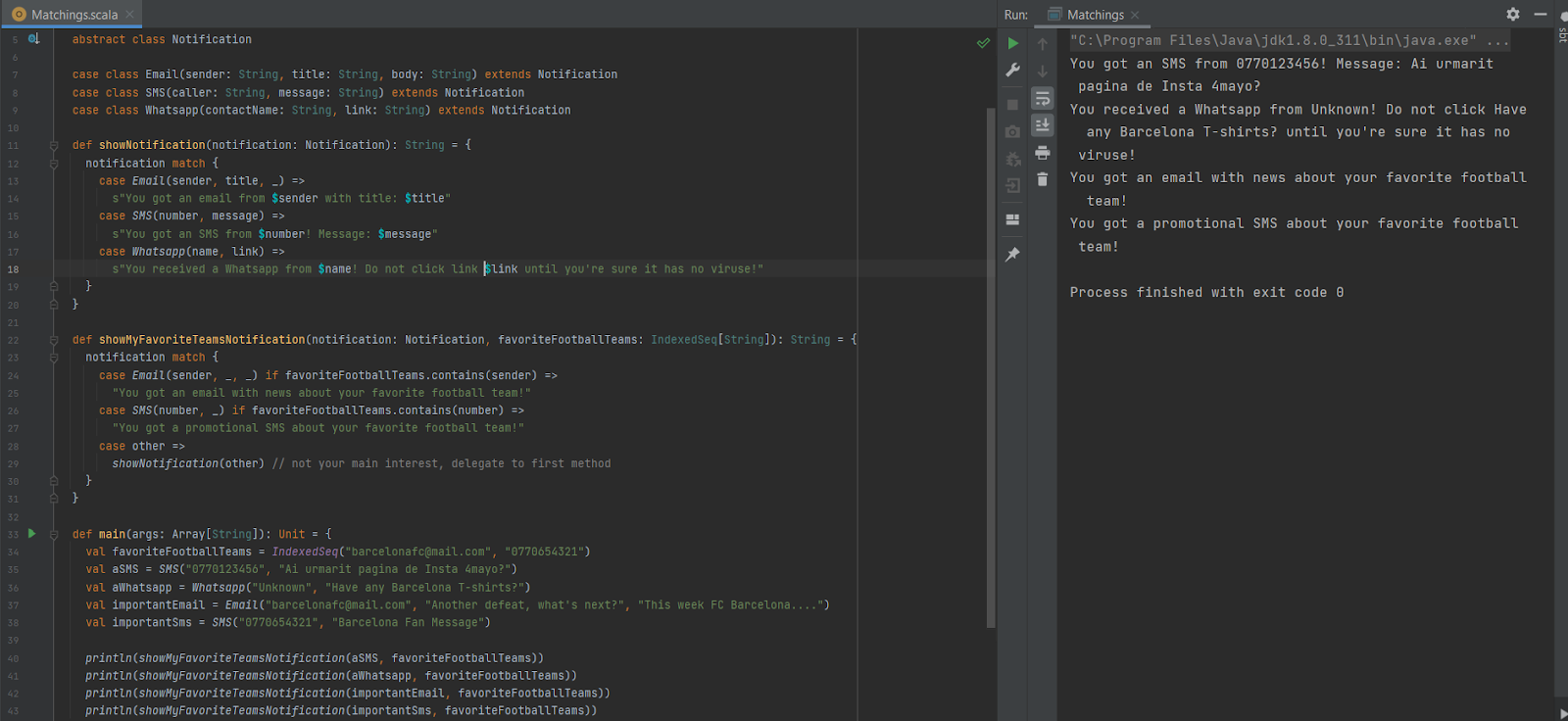Image resolution: width=1568 pixels, height=721 pixels.
Task: Expand the folded java.exe command line
Action: [1497, 40]
